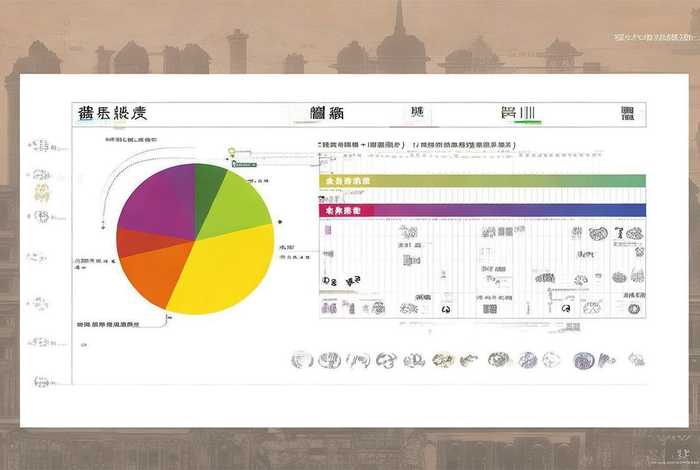
Task: Select the light green pie chart slice
Action: [x=237, y=205]
